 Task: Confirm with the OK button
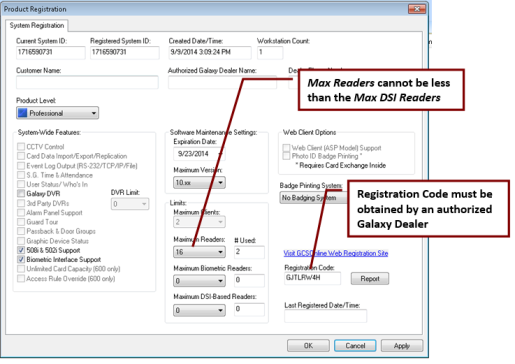tap(308, 346)
